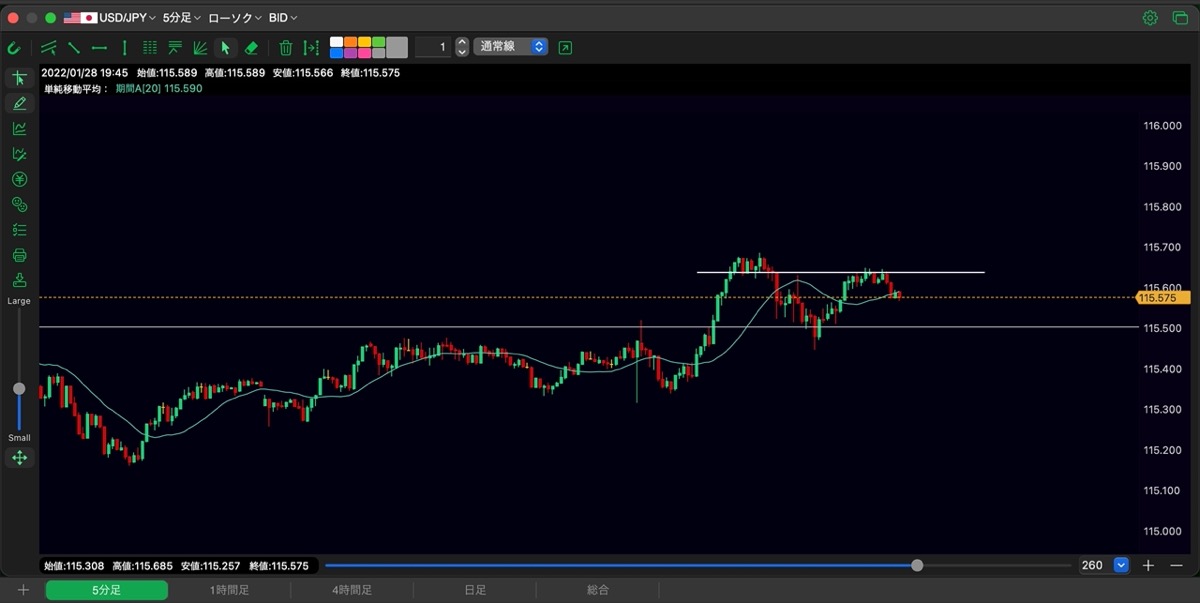Viewport: 1200px width, 603px height.
Task: Toggle the four-way move arrows button
Action: click(x=19, y=458)
